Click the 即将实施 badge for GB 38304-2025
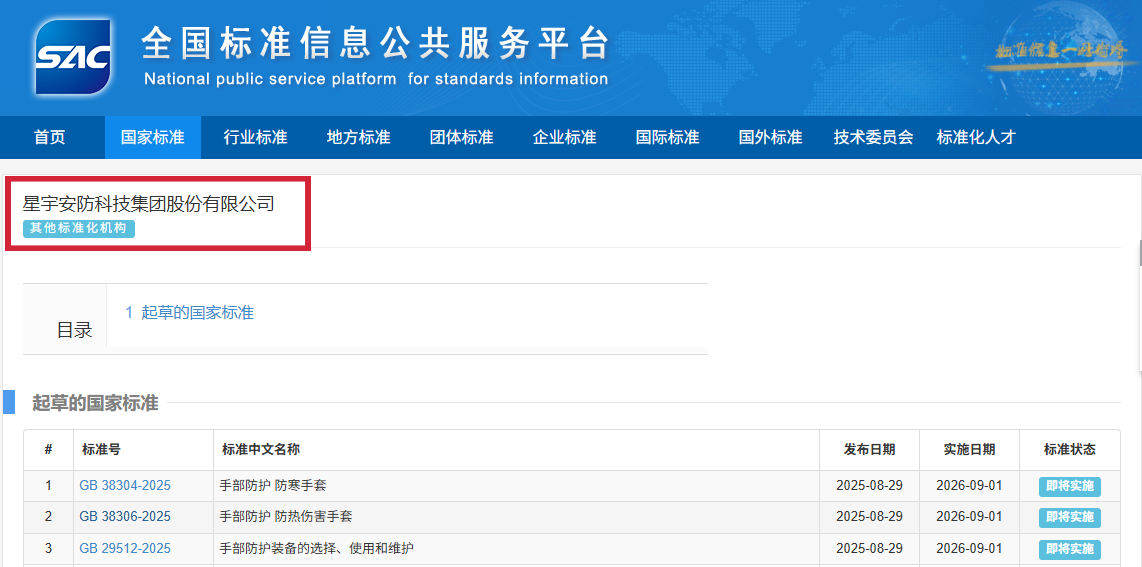 click(x=1070, y=486)
